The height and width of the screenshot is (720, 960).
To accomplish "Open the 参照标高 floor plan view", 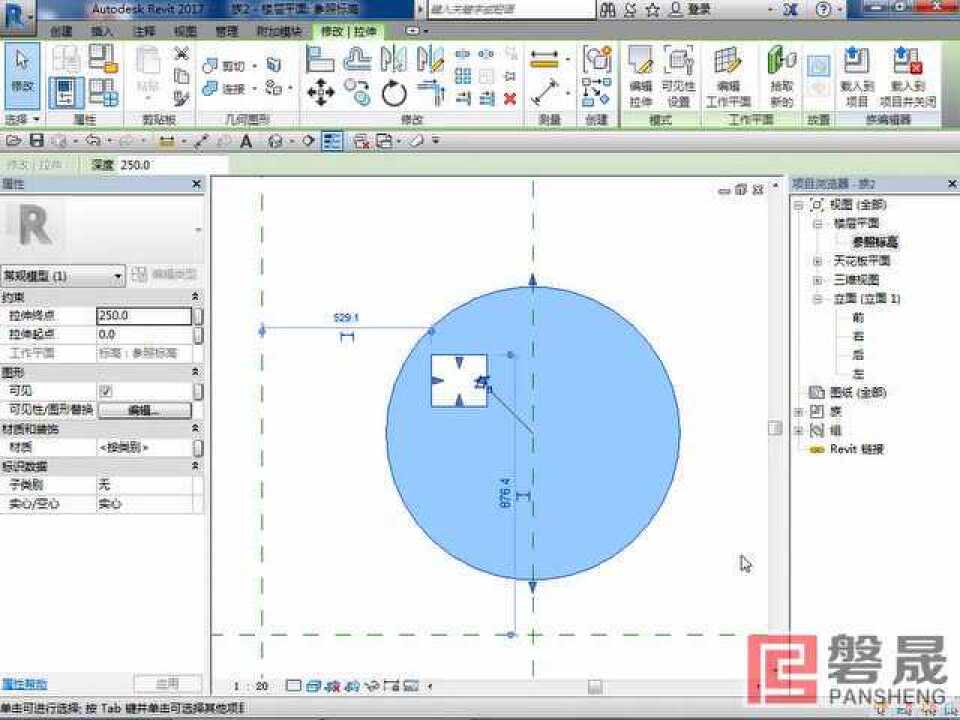I will 875,242.
